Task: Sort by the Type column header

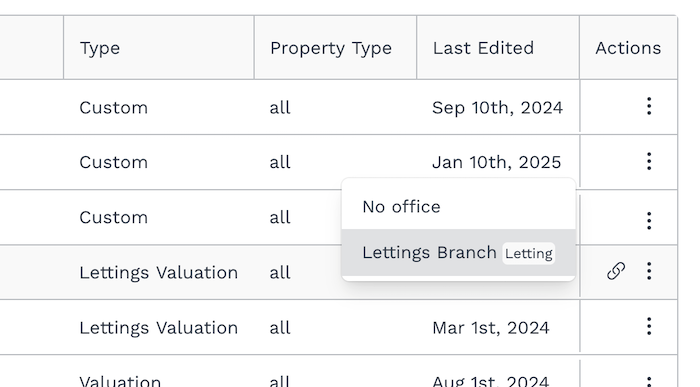Action: click(x=100, y=48)
